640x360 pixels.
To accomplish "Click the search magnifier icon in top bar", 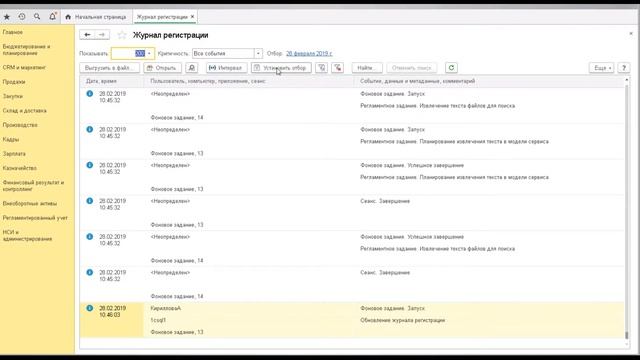I will tap(37, 17).
